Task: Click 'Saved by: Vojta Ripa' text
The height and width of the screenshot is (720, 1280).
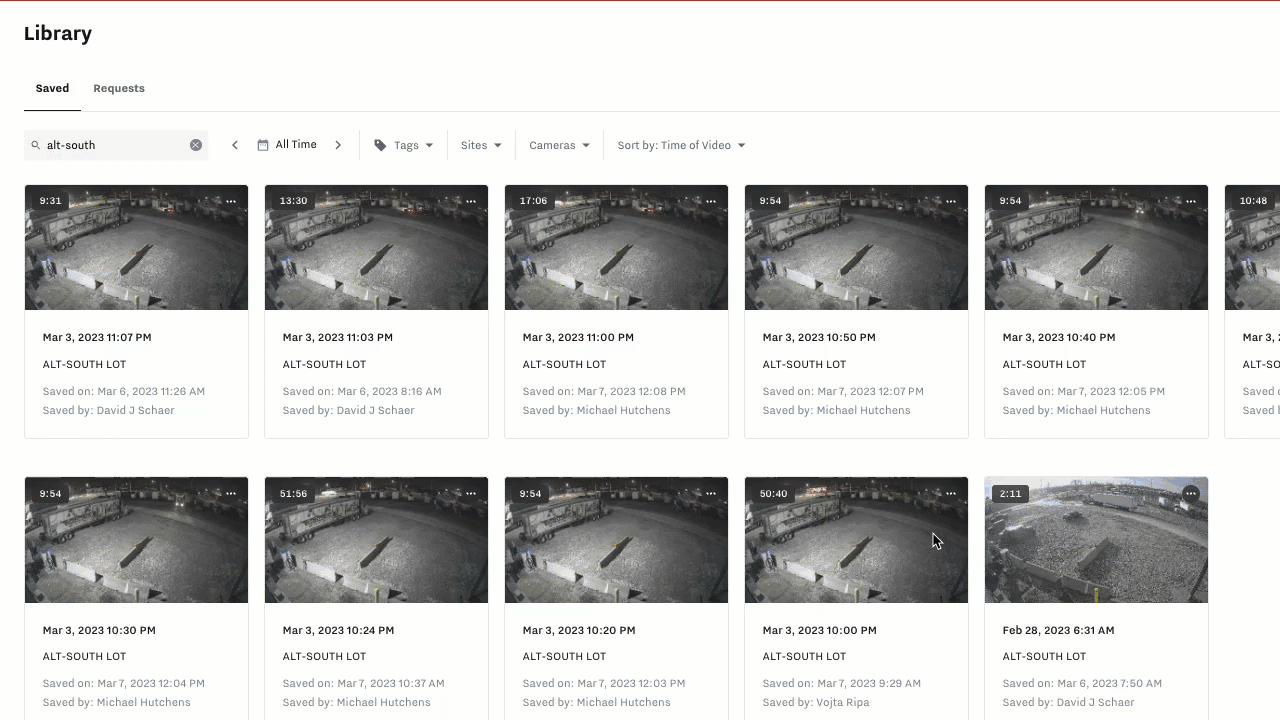Action: (816, 702)
